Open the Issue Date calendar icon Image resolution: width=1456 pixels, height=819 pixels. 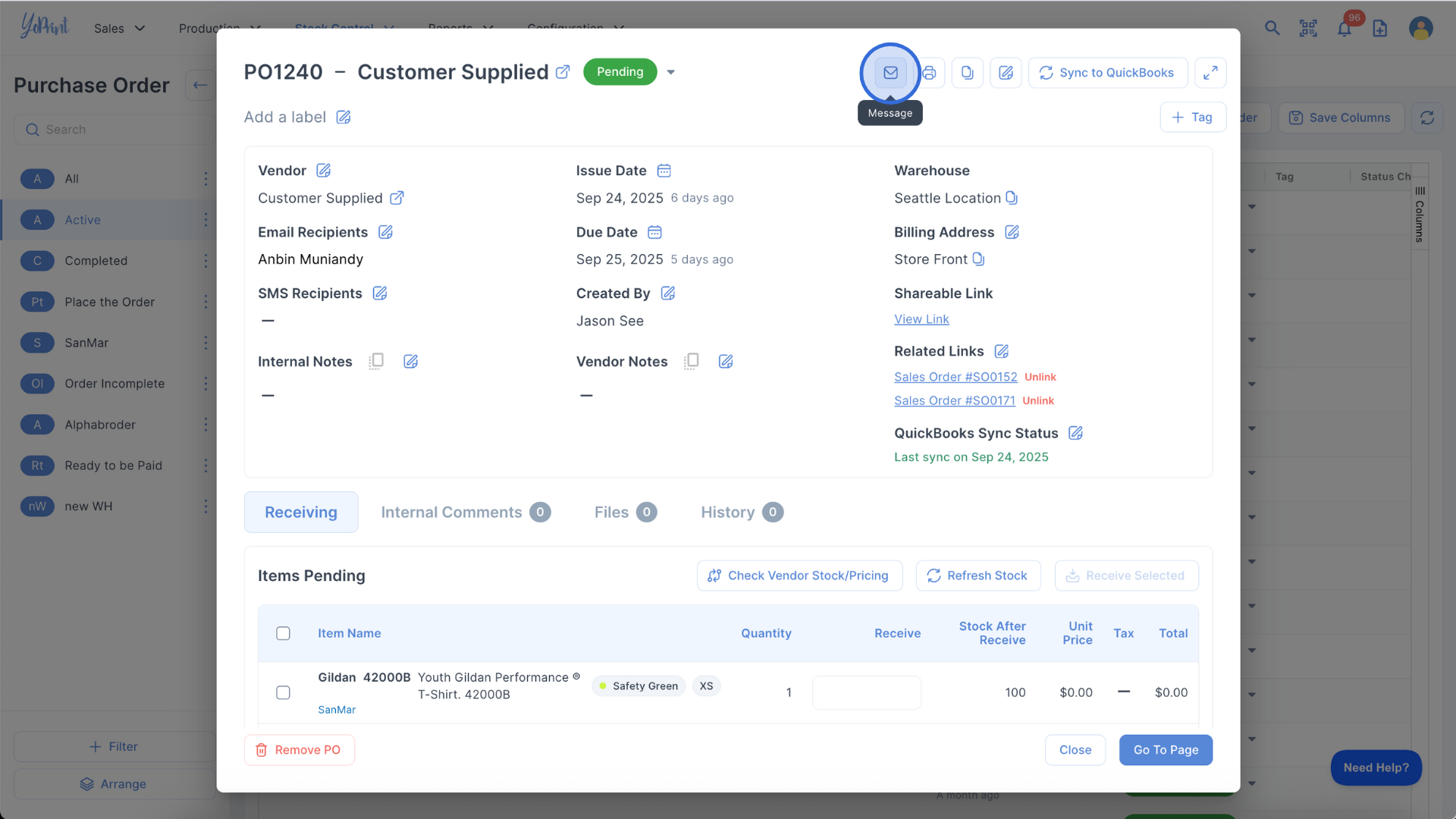pyautogui.click(x=664, y=171)
